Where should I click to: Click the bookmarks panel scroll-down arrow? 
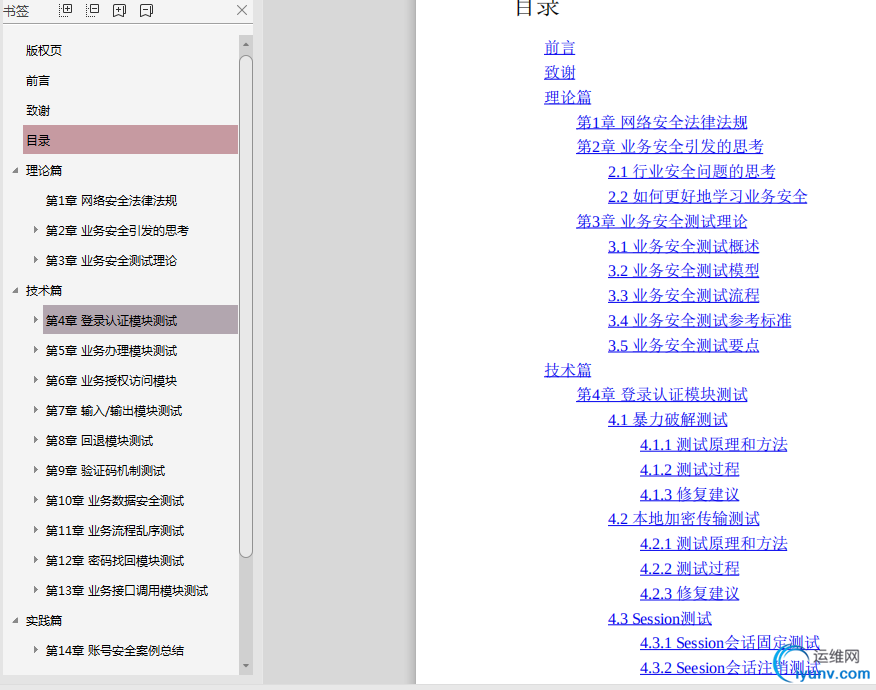[x=246, y=666]
